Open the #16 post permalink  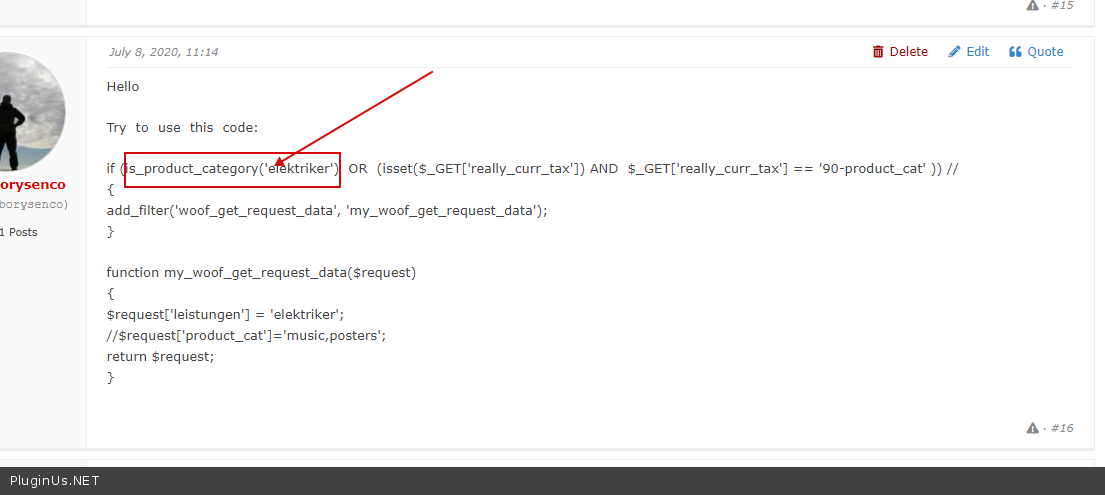coord(1062,428)
